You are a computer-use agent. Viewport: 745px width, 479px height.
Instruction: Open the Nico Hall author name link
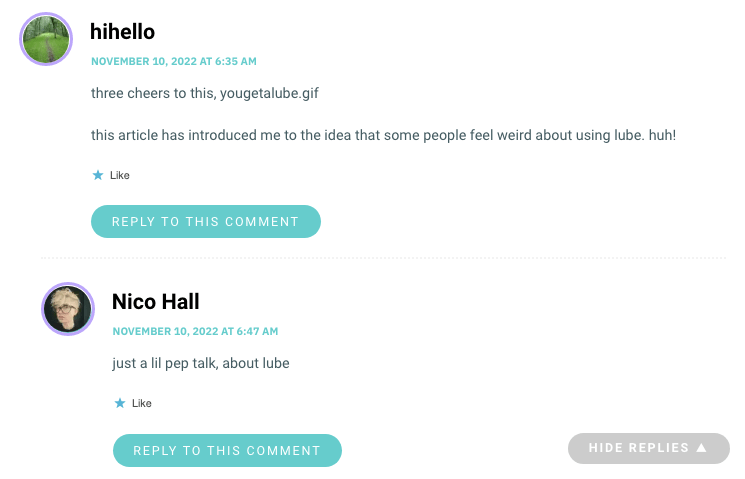(x=156, y=302)
